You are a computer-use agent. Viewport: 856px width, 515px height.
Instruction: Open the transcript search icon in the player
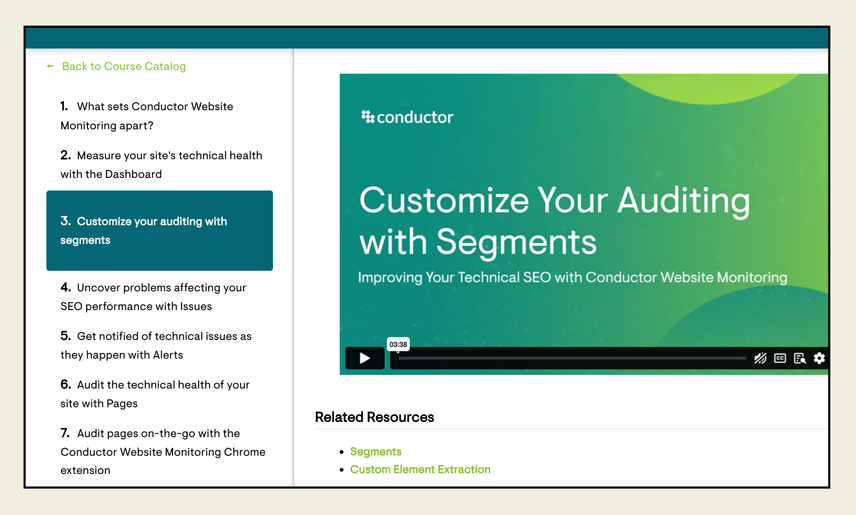[x=800, y=358]
